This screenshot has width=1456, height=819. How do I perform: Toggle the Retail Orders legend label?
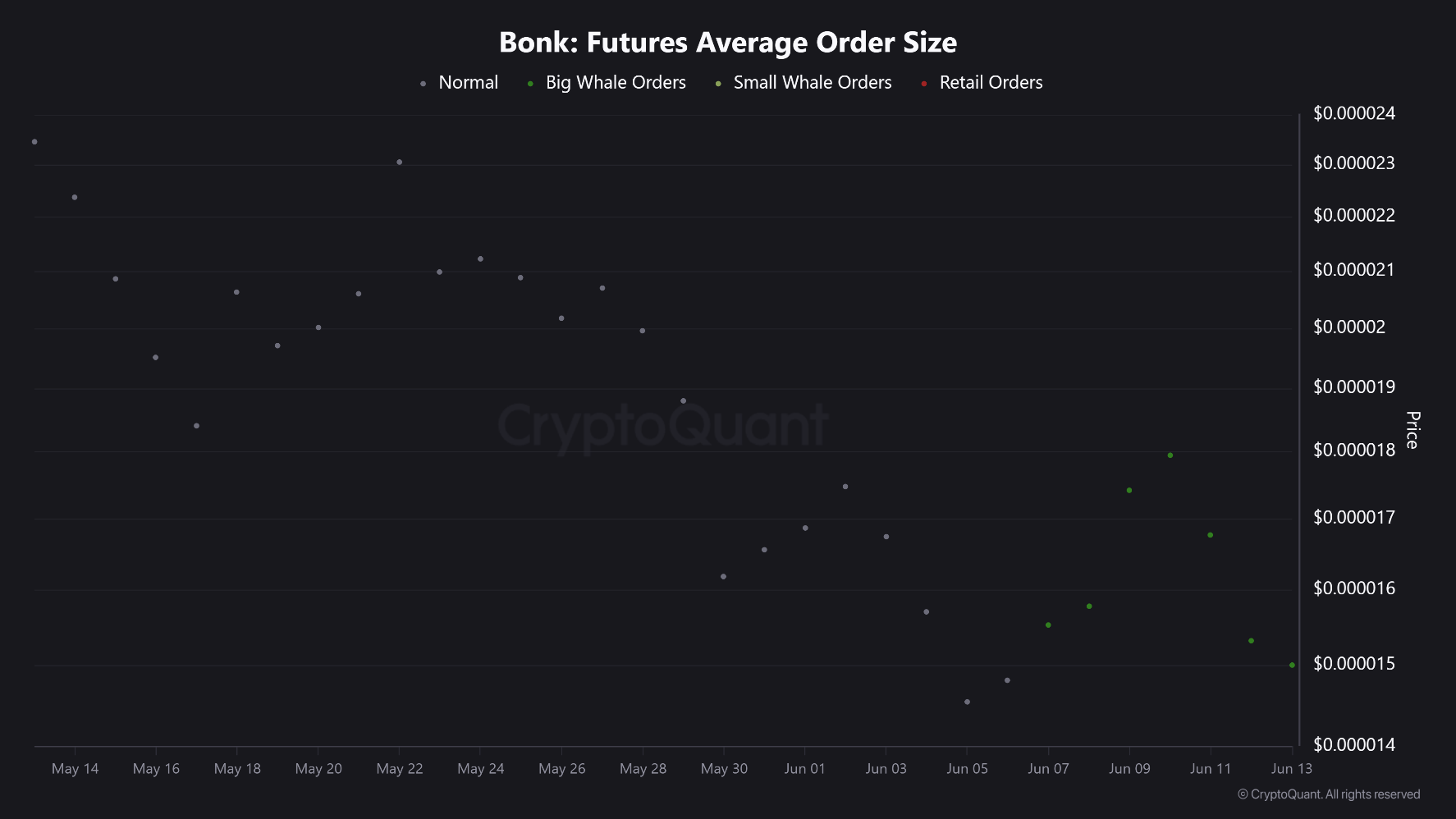[x=991, y=83]
